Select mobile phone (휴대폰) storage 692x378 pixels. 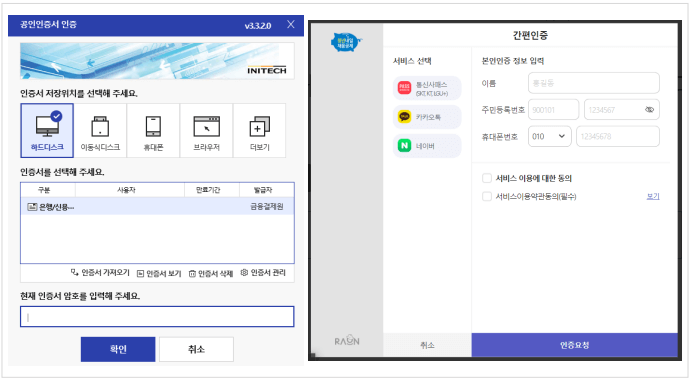click(x=153, y=131)
